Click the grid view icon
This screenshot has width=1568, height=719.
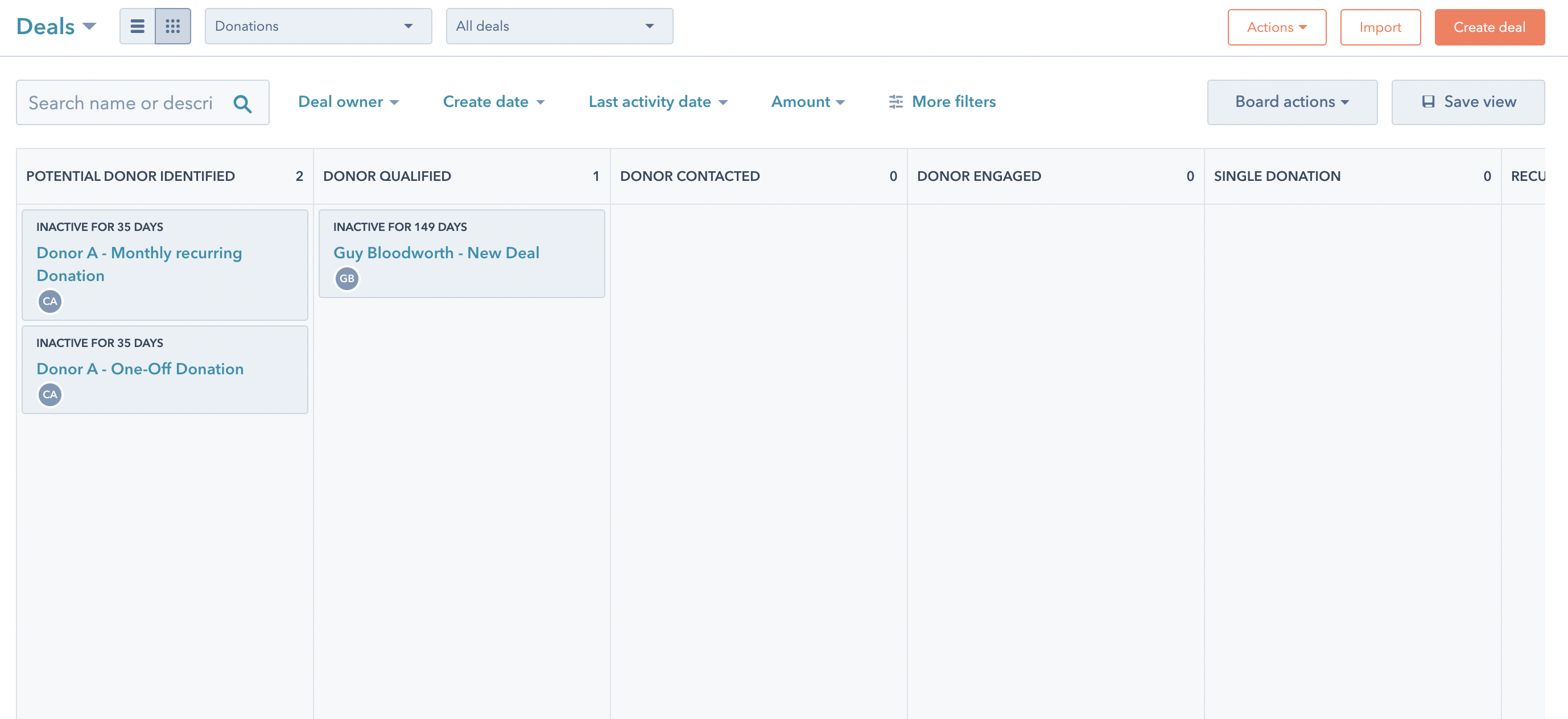[x=171, y=26]
